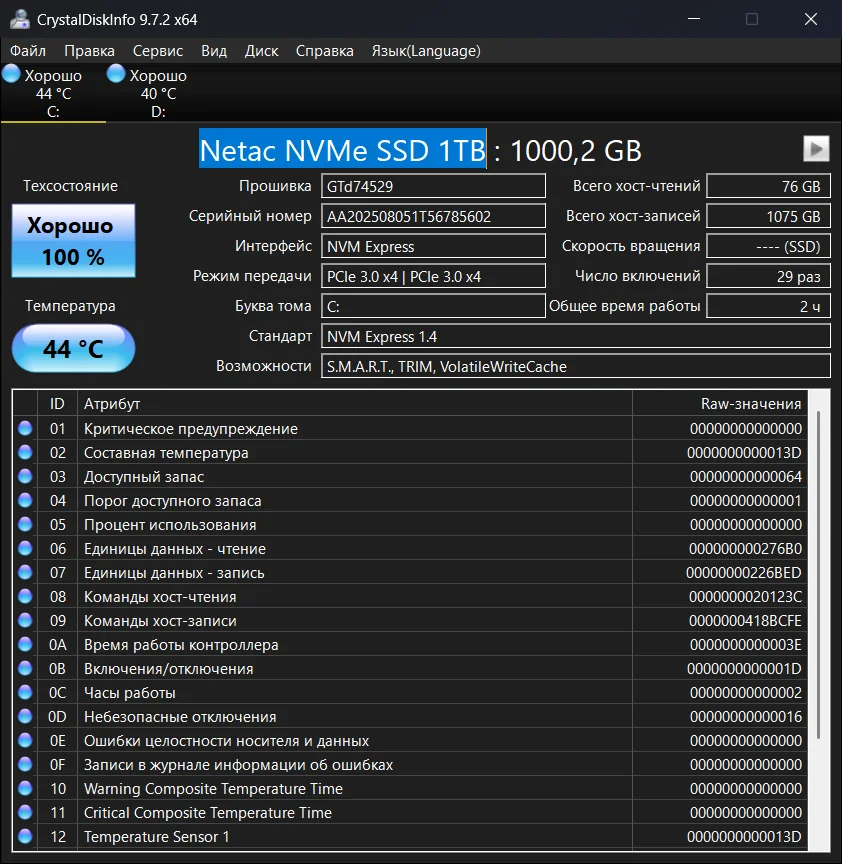Open the Диск menu
This screenshot has width=842, height=864.
click(262, 51)
